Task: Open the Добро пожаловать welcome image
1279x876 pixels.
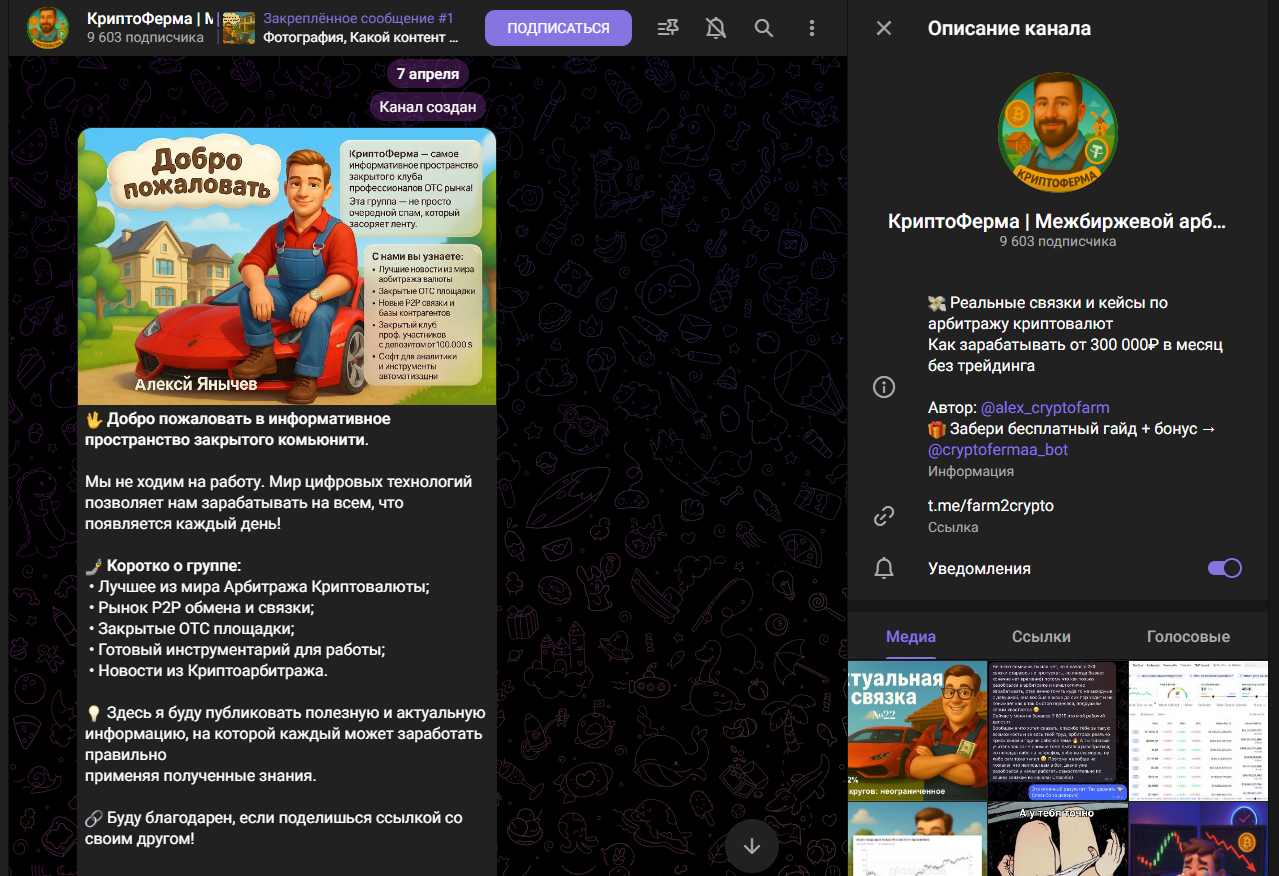Action: point(287,266)
